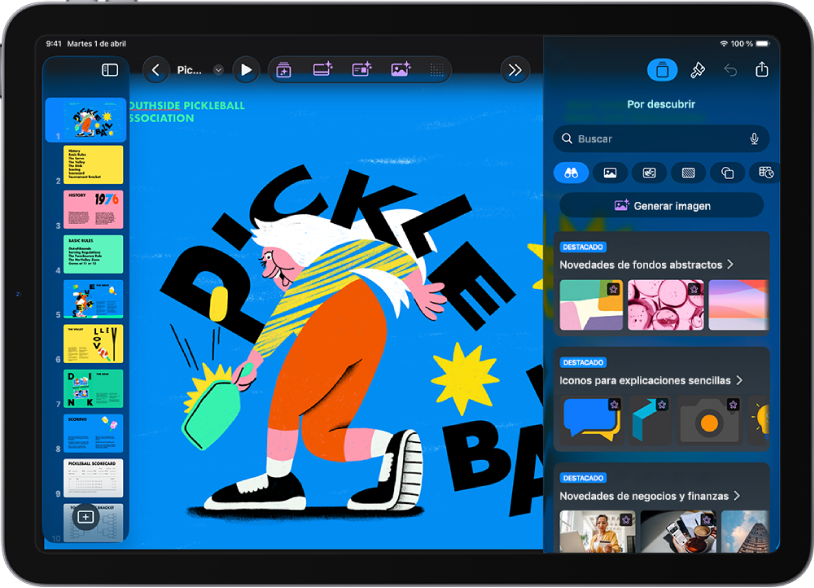Screen dimensions: 814x588
Task: Click the image generation icon in toolbar
Action: click(x=401, y=70)
